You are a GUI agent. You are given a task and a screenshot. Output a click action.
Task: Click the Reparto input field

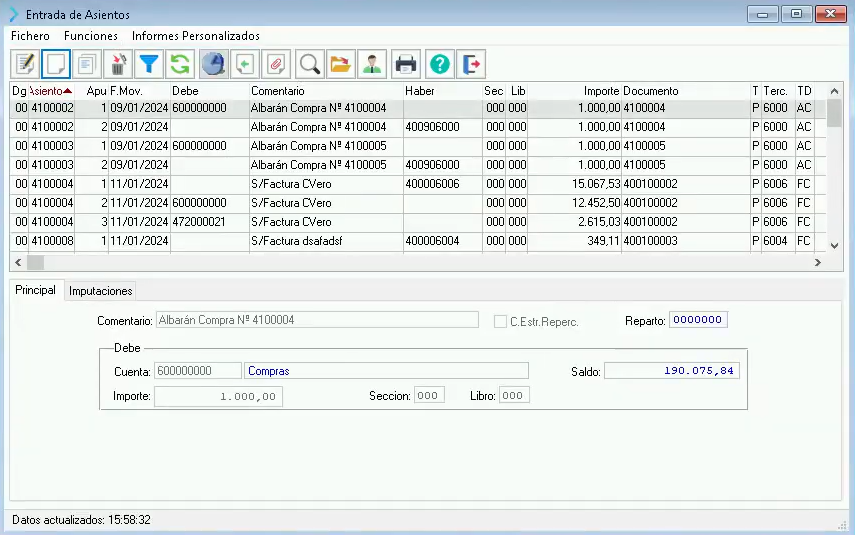tap(698, 321)
